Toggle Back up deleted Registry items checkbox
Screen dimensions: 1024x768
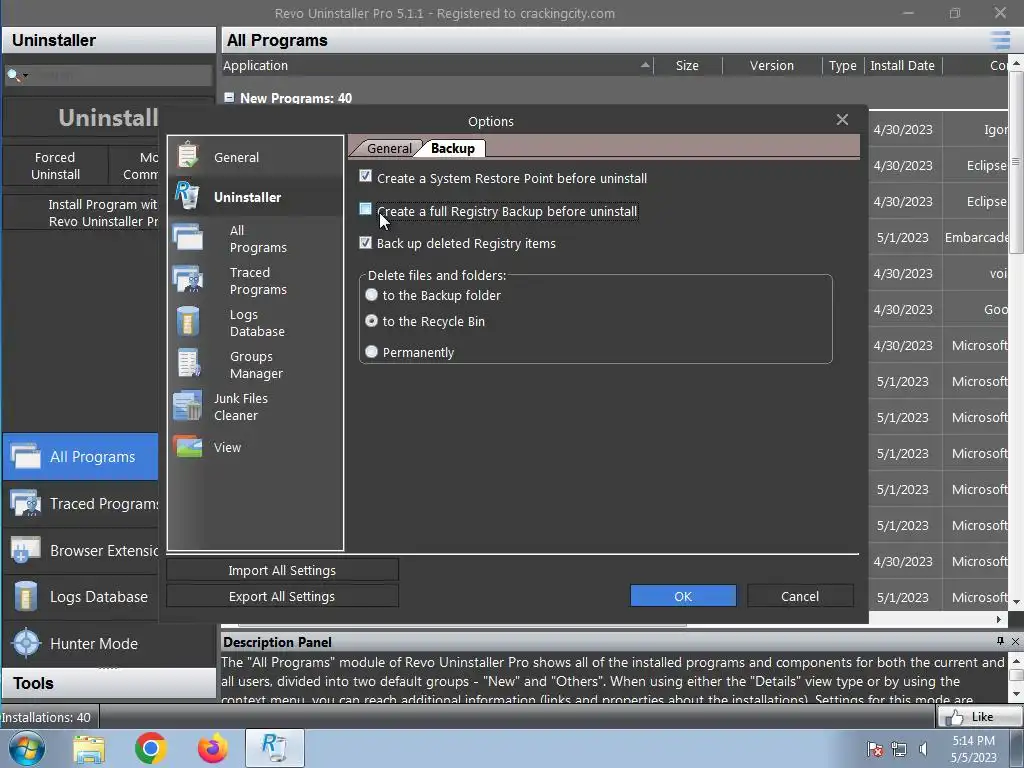tap(365, 242)
